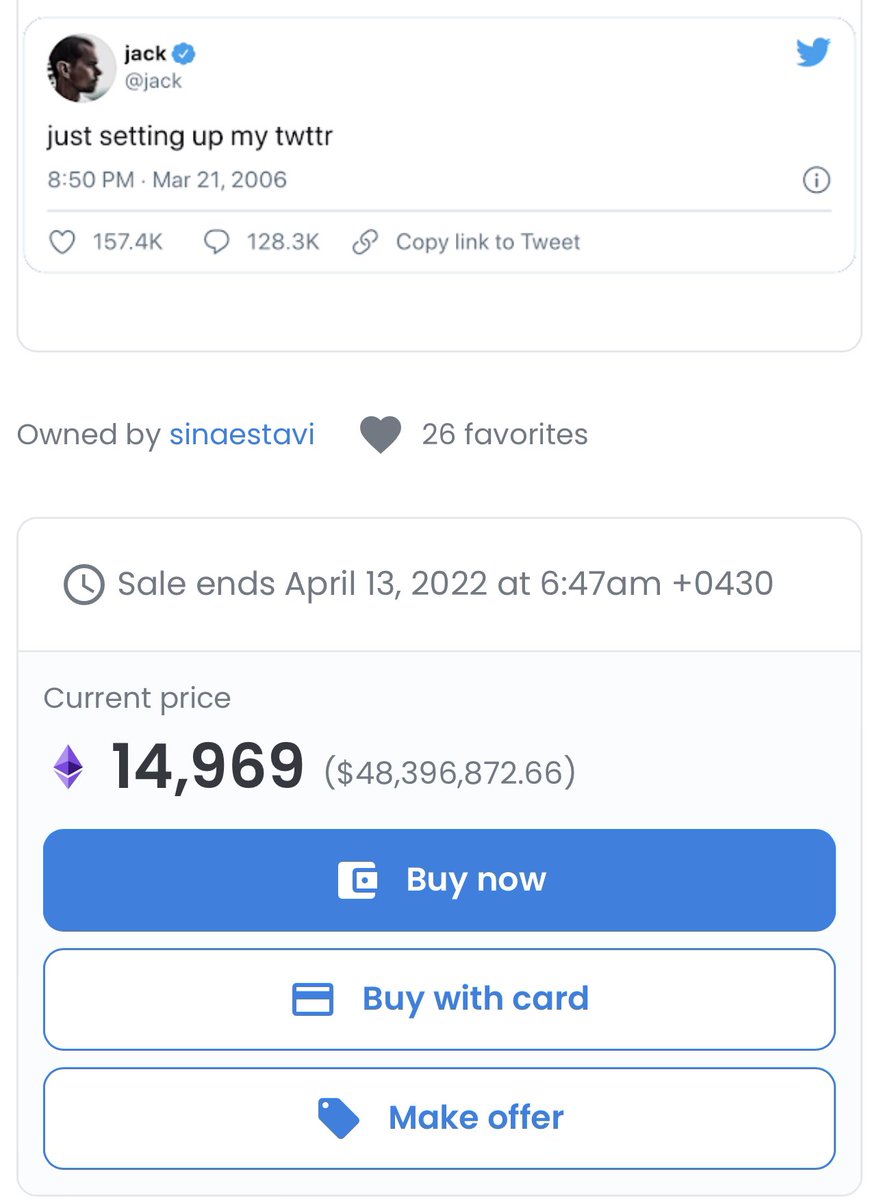Click the jack display name

[146, 54]
